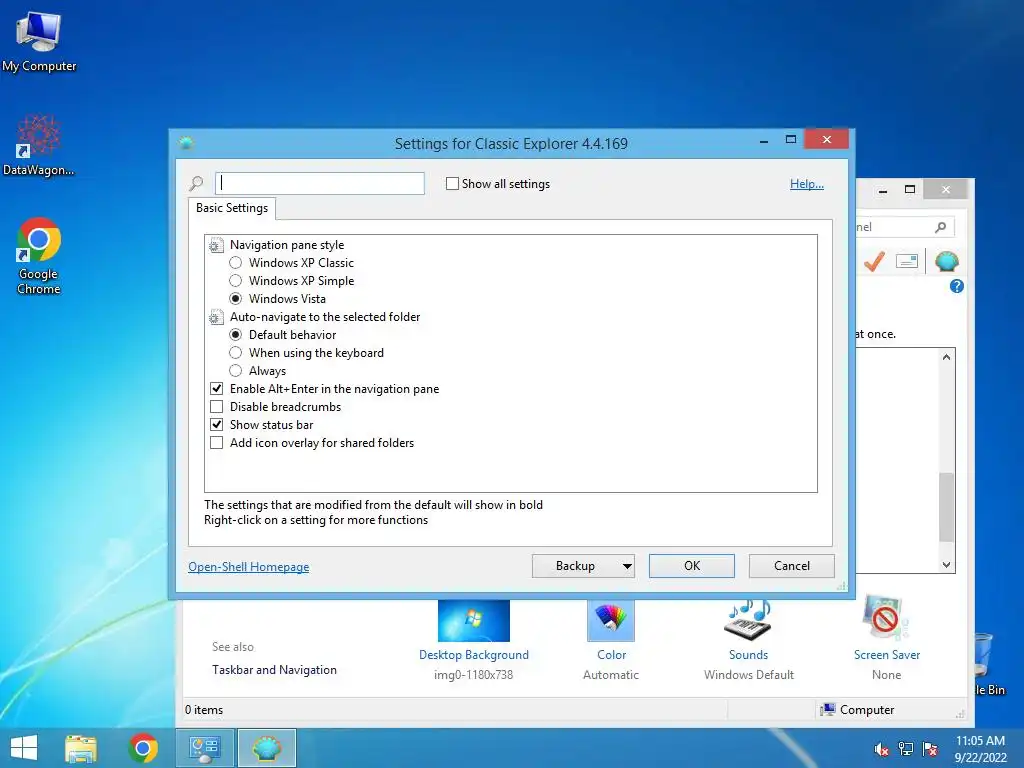The height and width of the screenshot is (768, 1024).
Task: Click the Desktop Background link text
Action: click(473, 654)
